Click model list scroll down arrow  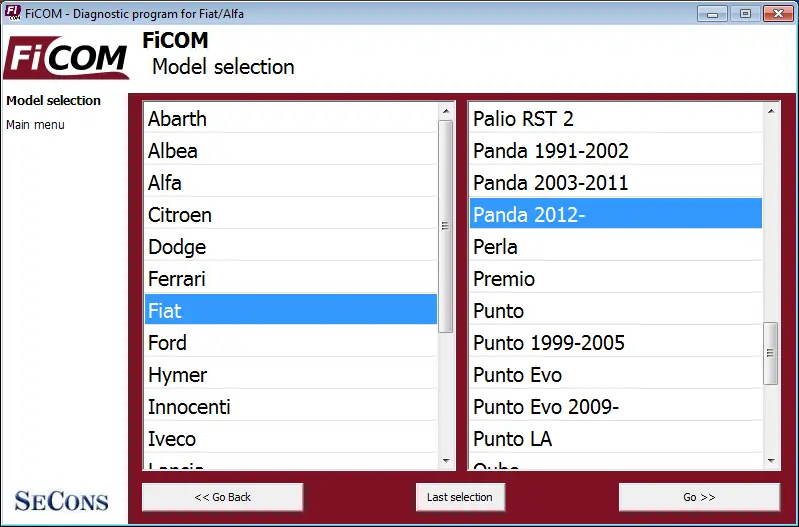click(771, 461)
